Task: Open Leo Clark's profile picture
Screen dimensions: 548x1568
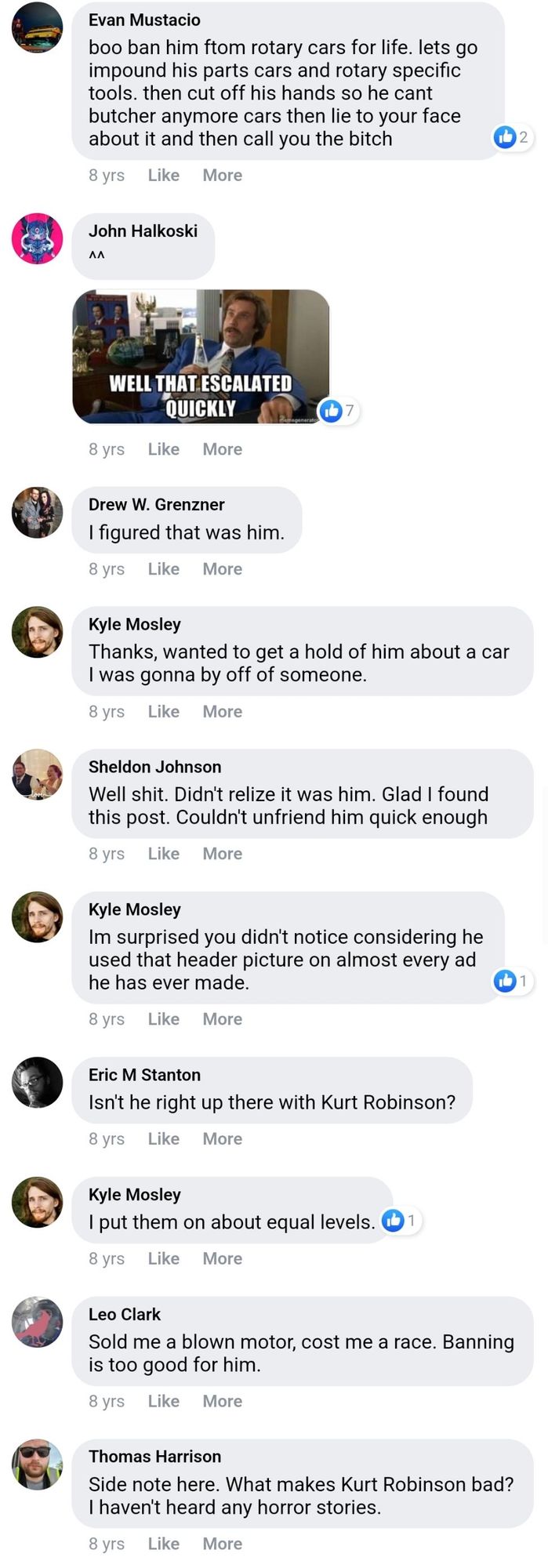Action: coord(37,1322)
